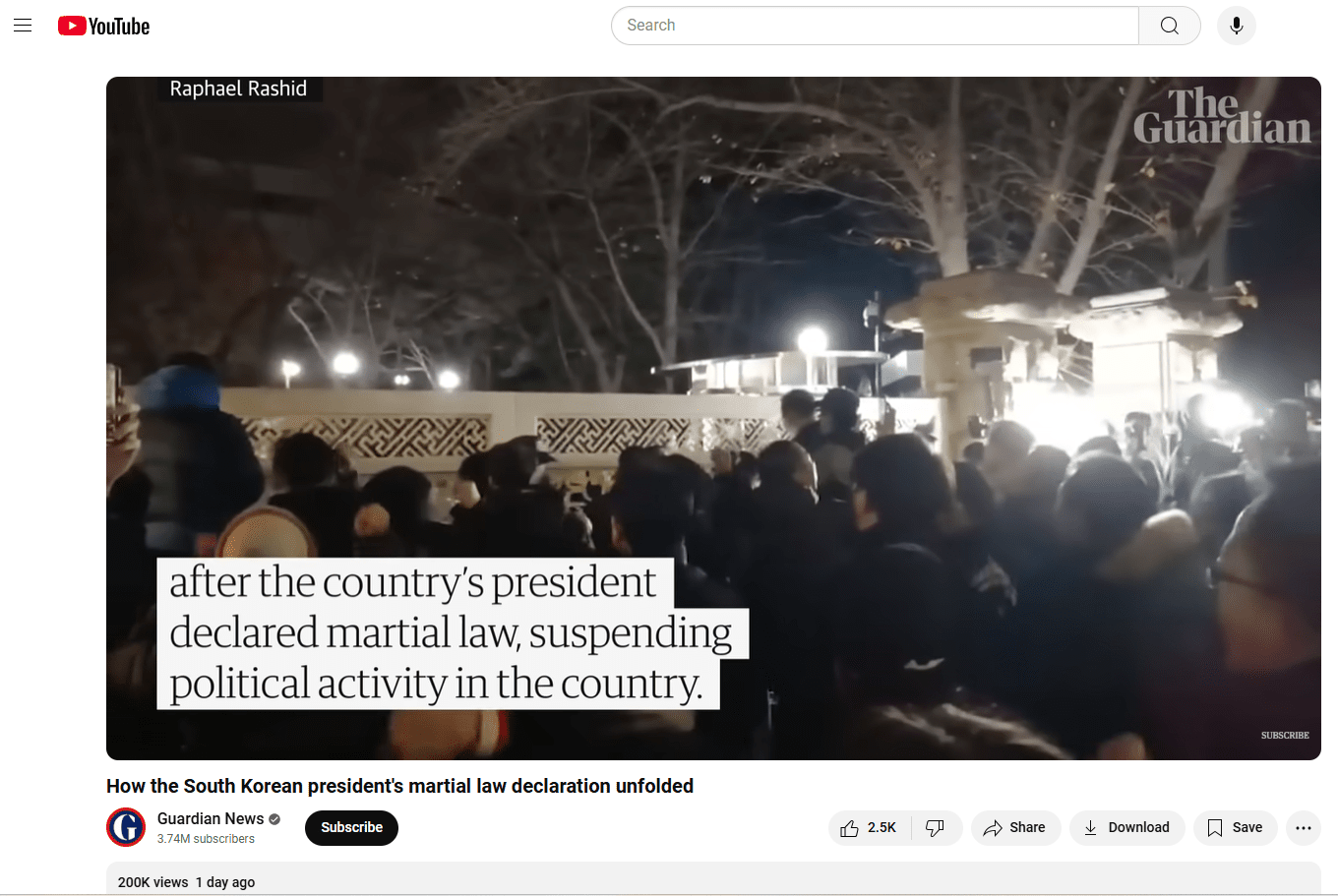Like the video with thumbs up

[x=870, y=828]
